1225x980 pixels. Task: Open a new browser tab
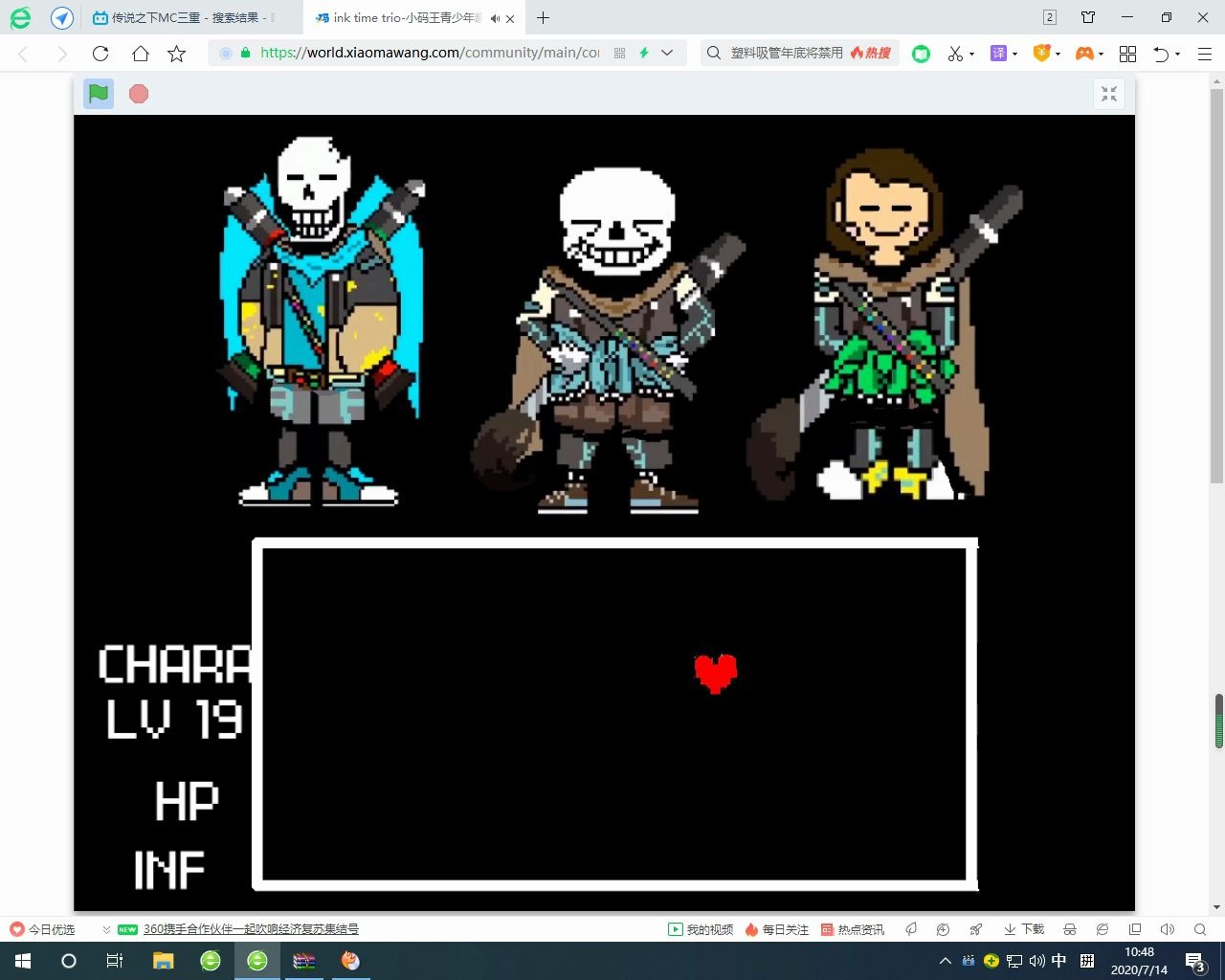pos(543,17)
